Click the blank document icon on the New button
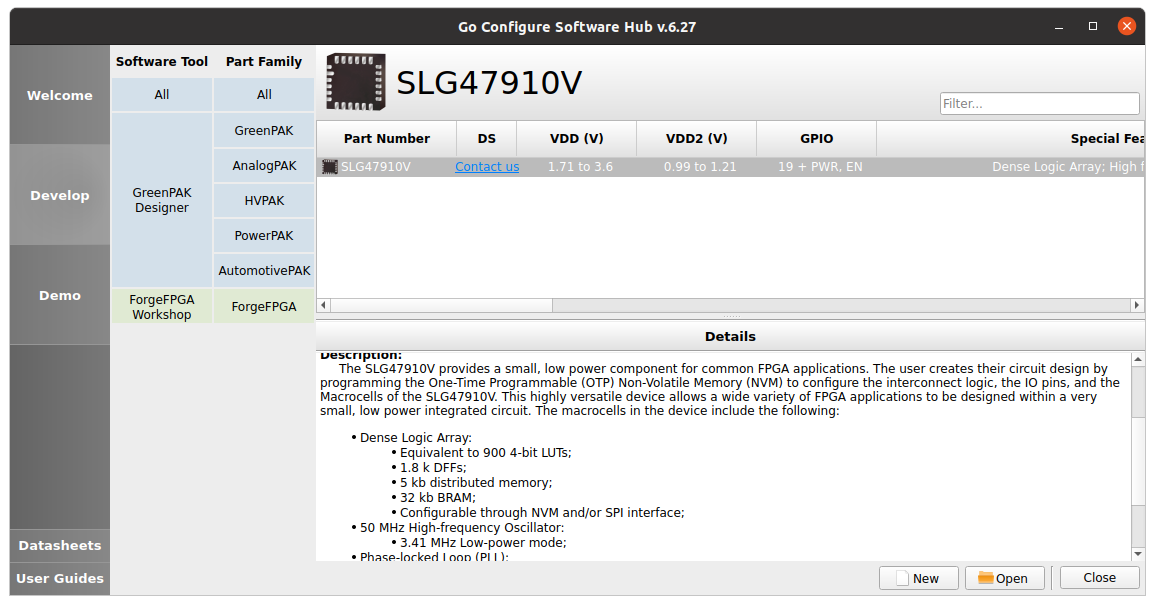Screen dimensions: 1155x605 coord(902,578)
